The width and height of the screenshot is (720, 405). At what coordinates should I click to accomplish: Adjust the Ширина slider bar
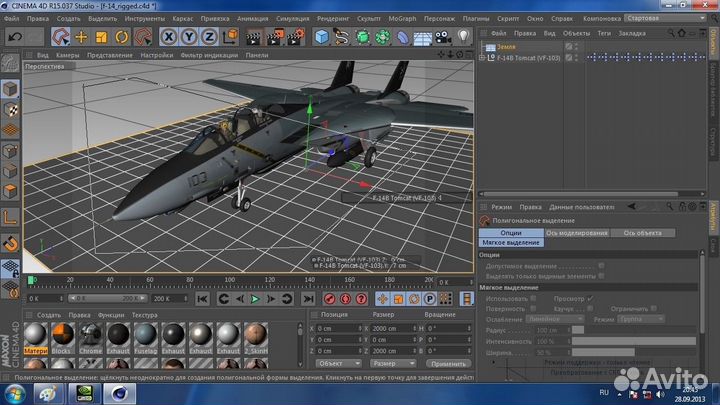(x=634, y=352)
